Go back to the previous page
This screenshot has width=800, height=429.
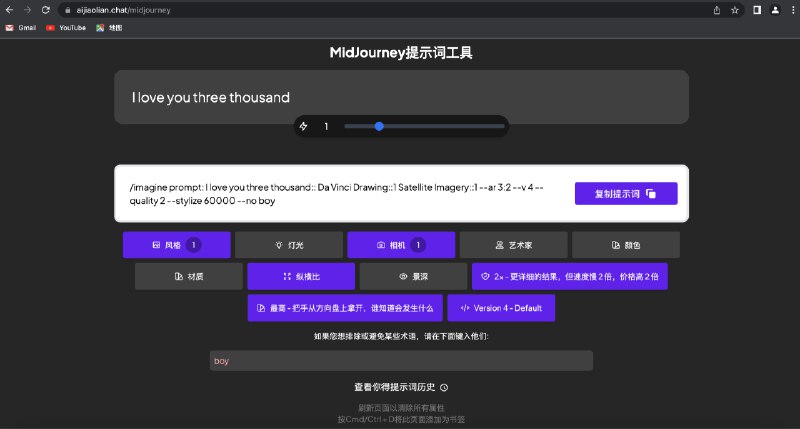pos(9,10)
